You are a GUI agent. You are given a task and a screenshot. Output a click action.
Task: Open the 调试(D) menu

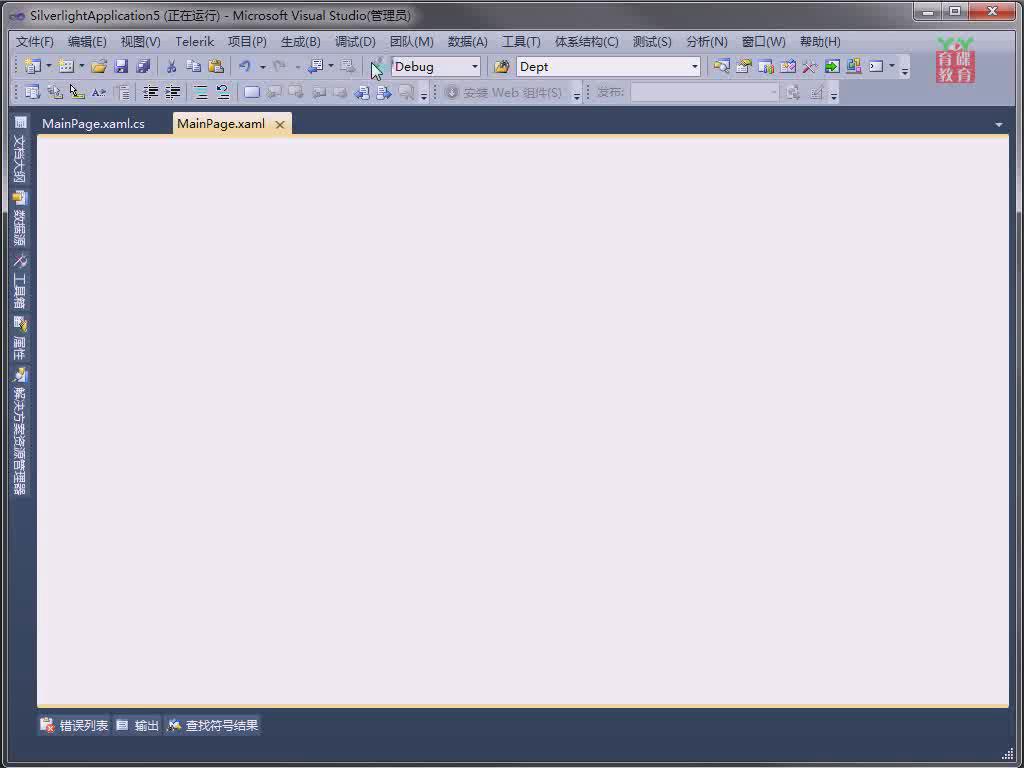[x=355, y=42]
